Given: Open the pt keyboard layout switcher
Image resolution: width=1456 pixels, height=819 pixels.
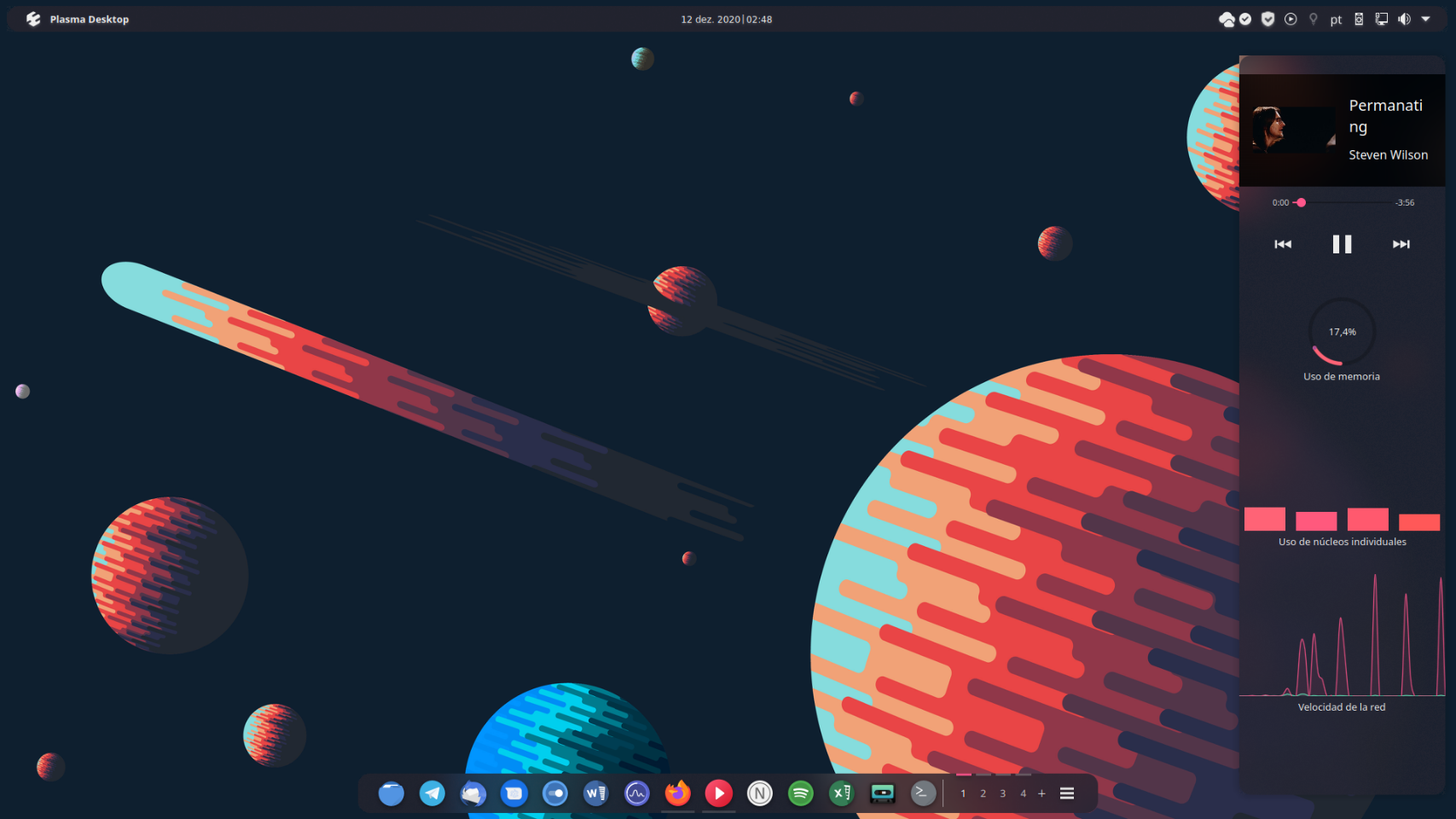Looking at the screenshot, I should [1336, 20].
